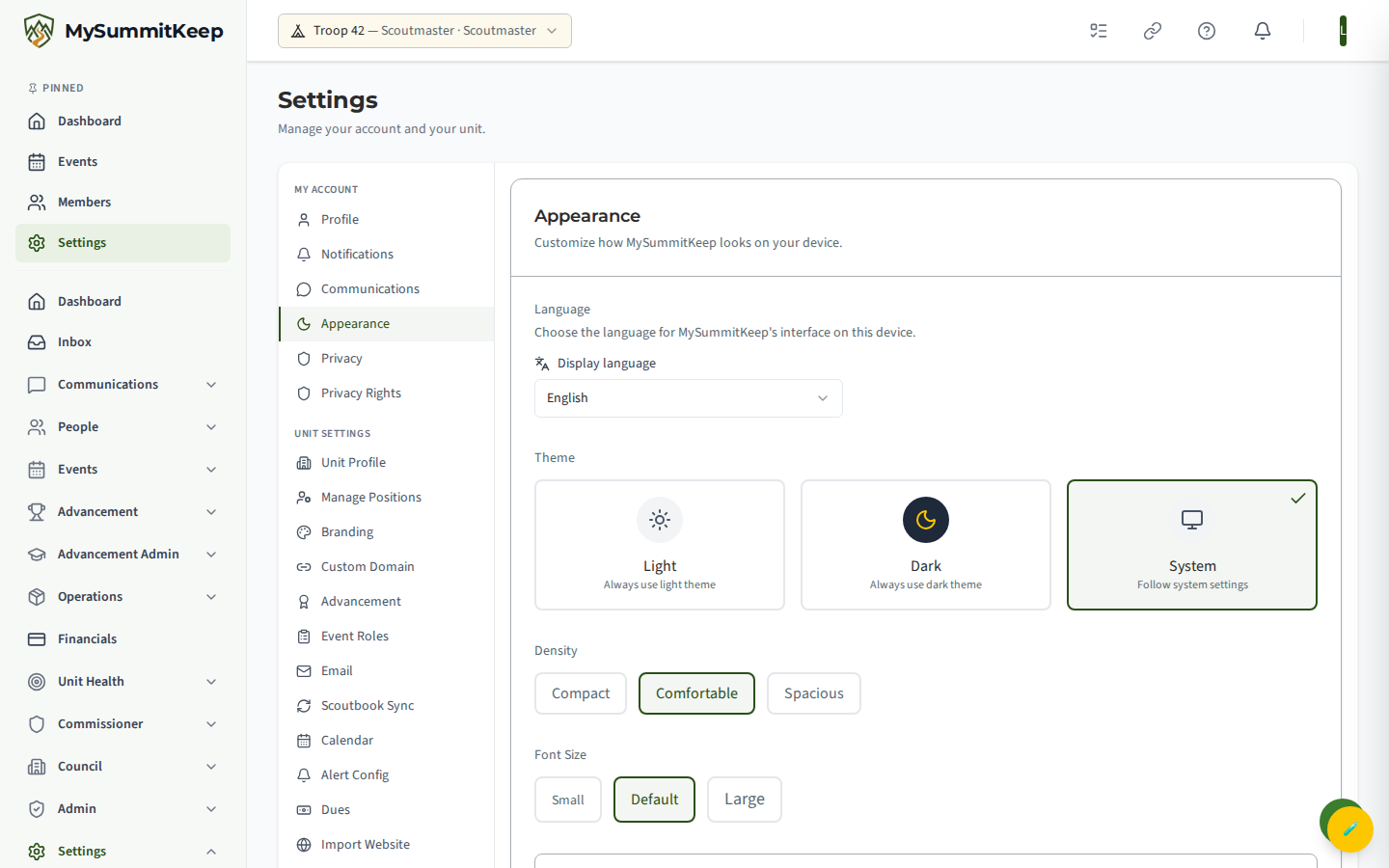Open the checklist icon in top bar
This screenshot has height=868, width=1389.
1099,31
